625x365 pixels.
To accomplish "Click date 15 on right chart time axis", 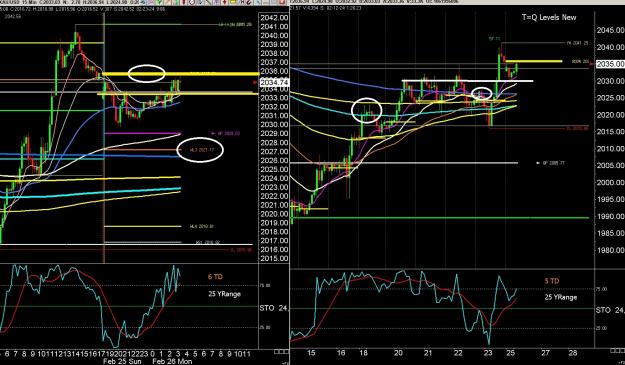I will pyautogui.click(x=311, y=353).
